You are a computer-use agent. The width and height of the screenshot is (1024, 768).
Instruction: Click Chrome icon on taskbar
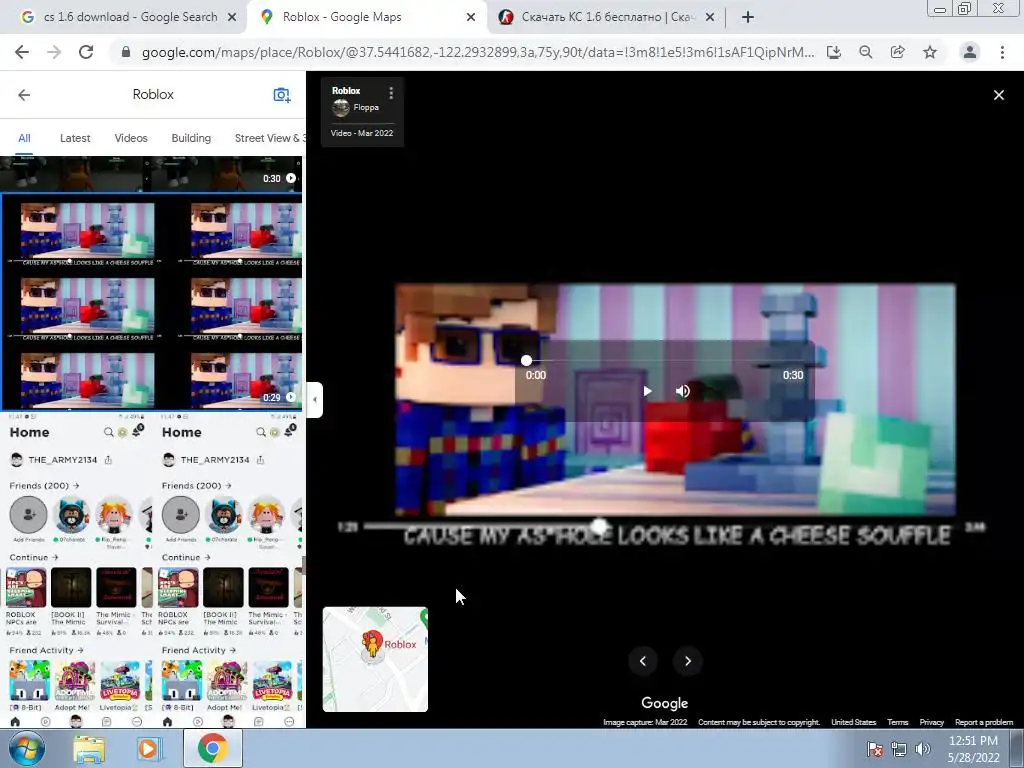[212, 748]
